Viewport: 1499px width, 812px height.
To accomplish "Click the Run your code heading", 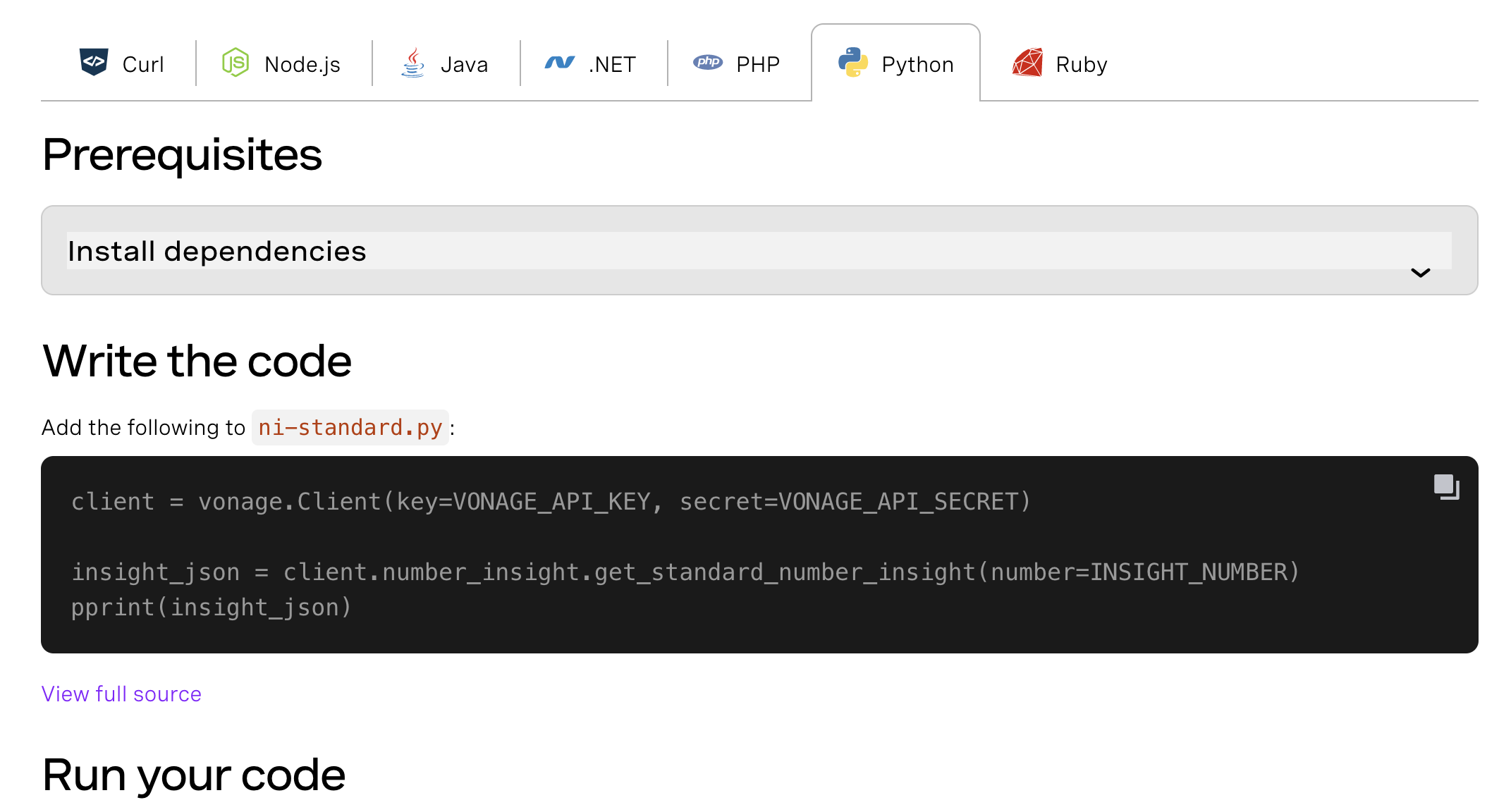I will pyautogui.click(x=194, y=775).
